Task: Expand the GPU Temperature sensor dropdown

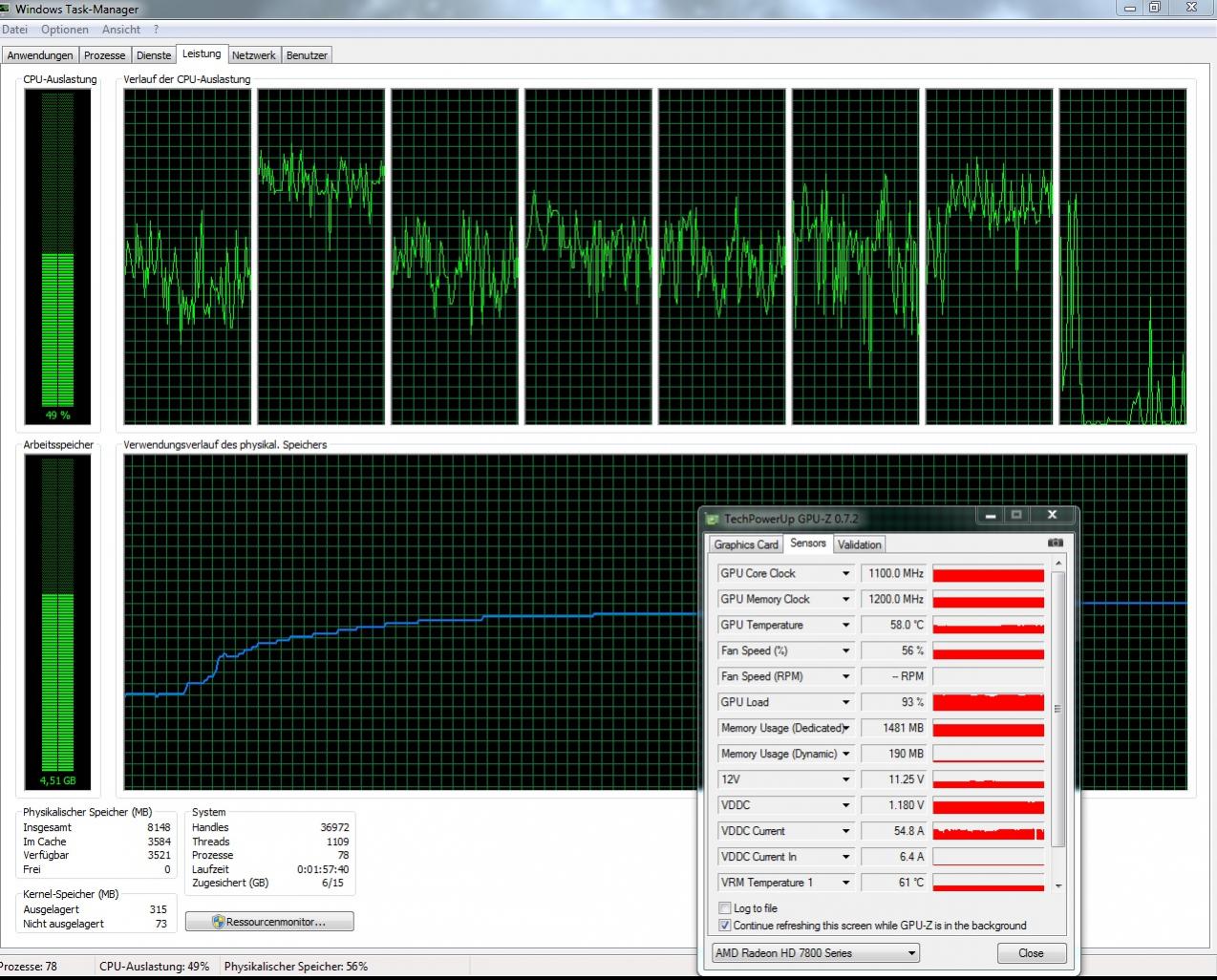Action: pos(845,625)
